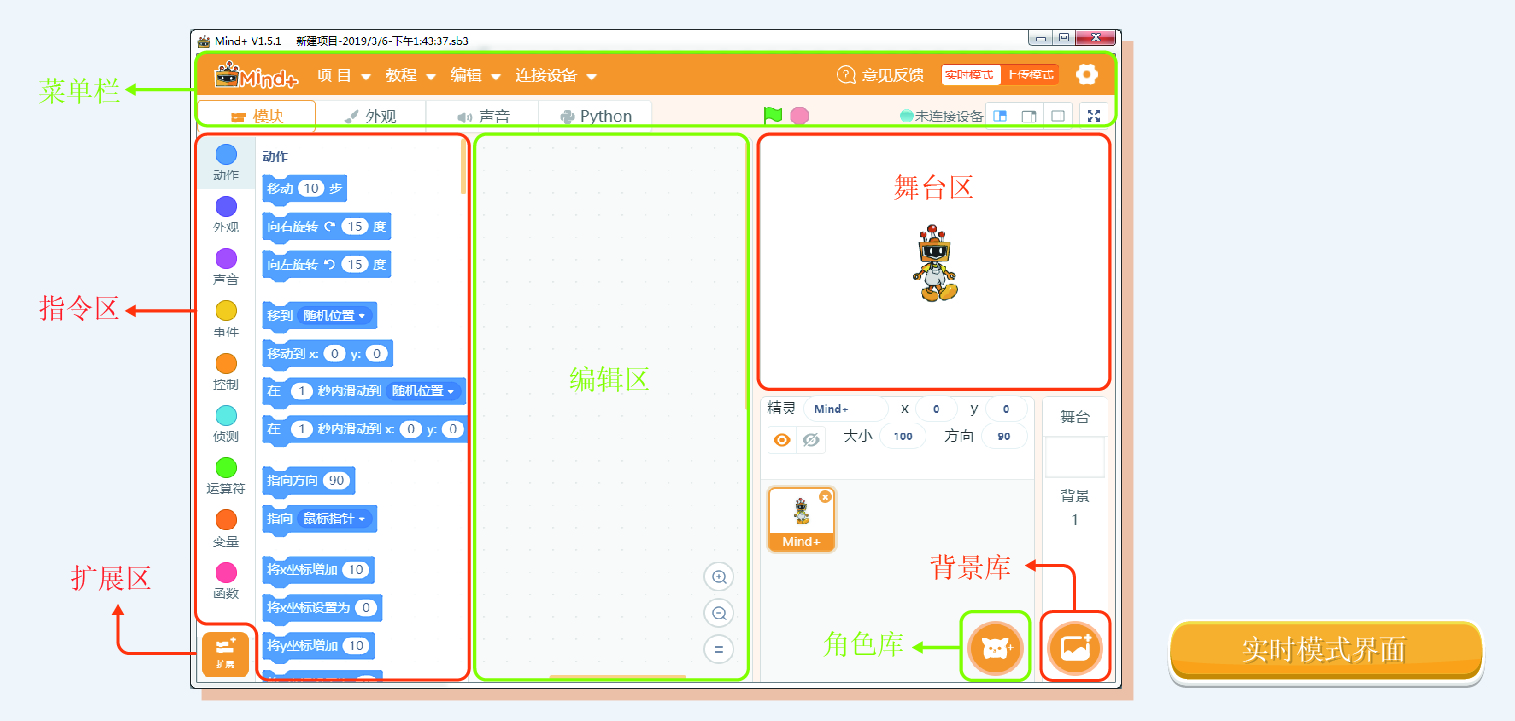
Task: Click the workspace horizontal scrollbar
Action: (617, 677)
